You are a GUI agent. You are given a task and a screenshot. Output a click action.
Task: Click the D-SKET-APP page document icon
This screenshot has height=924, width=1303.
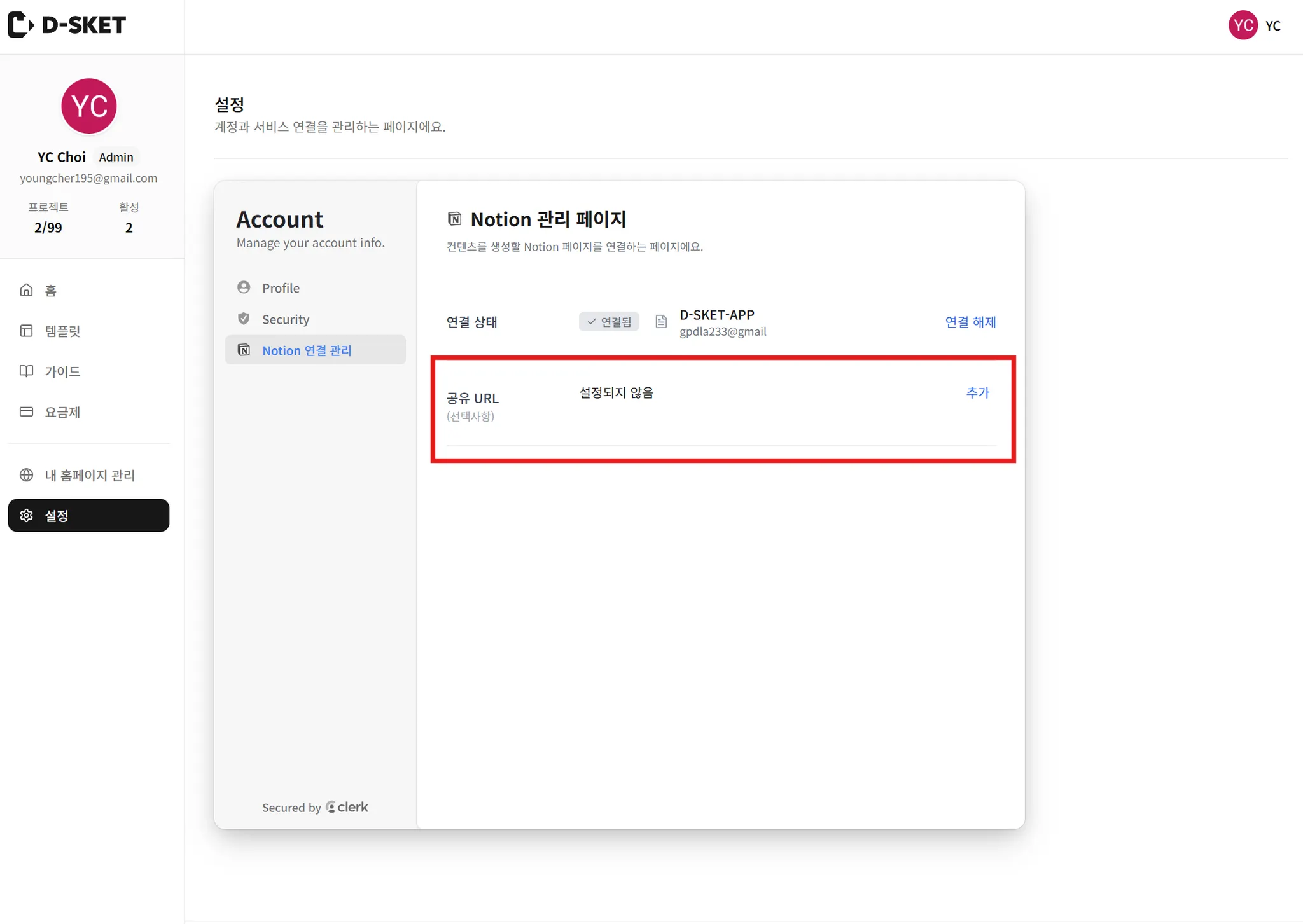(x=661, y=322)
